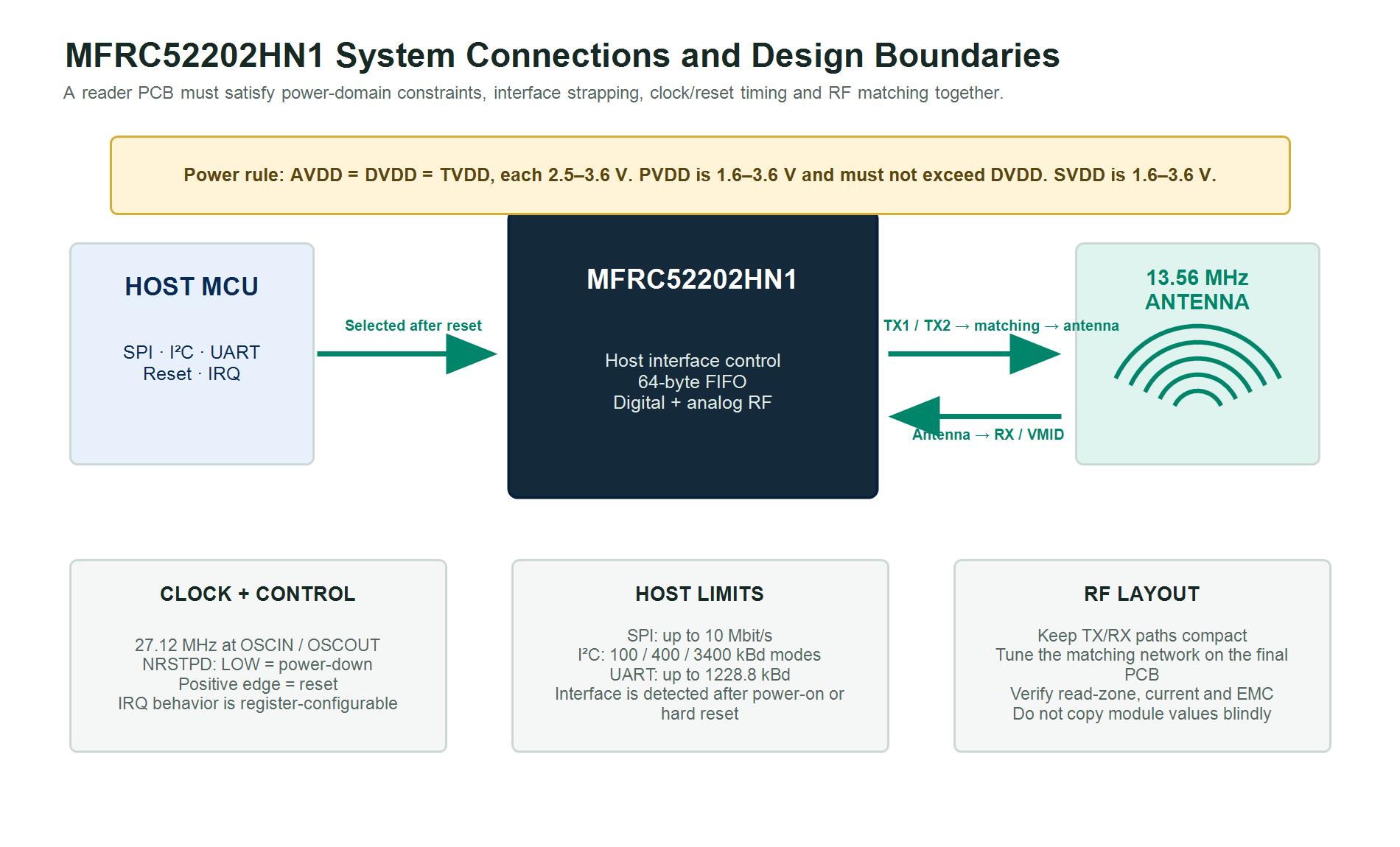Click the 'Reset · IRQ' line
This screenshot has height=847, width=1400.
coord(192,374)
